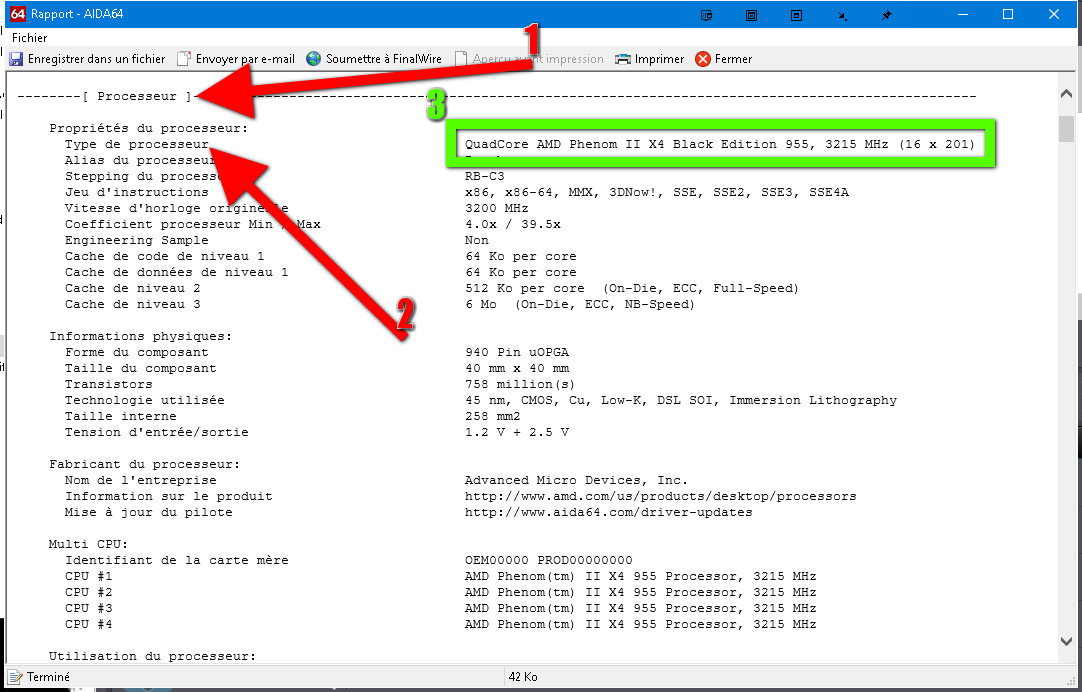Click the "CPU #3" row label
The width and height of the screenshot is (1082, 692).
coord(88,609)
